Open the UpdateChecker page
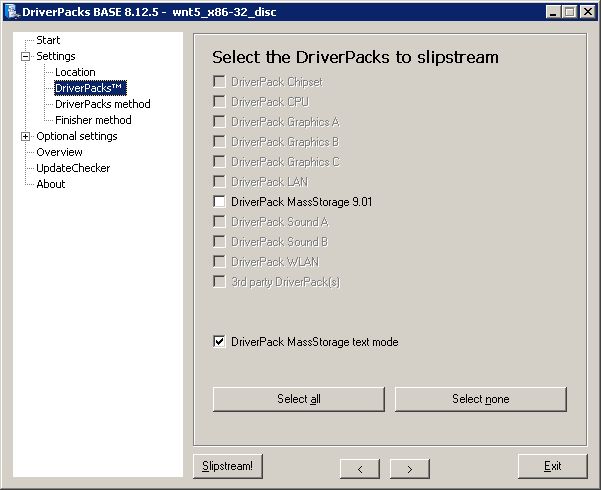The height and width of the screenshot is (490, 601). click(x=73, y=168)
